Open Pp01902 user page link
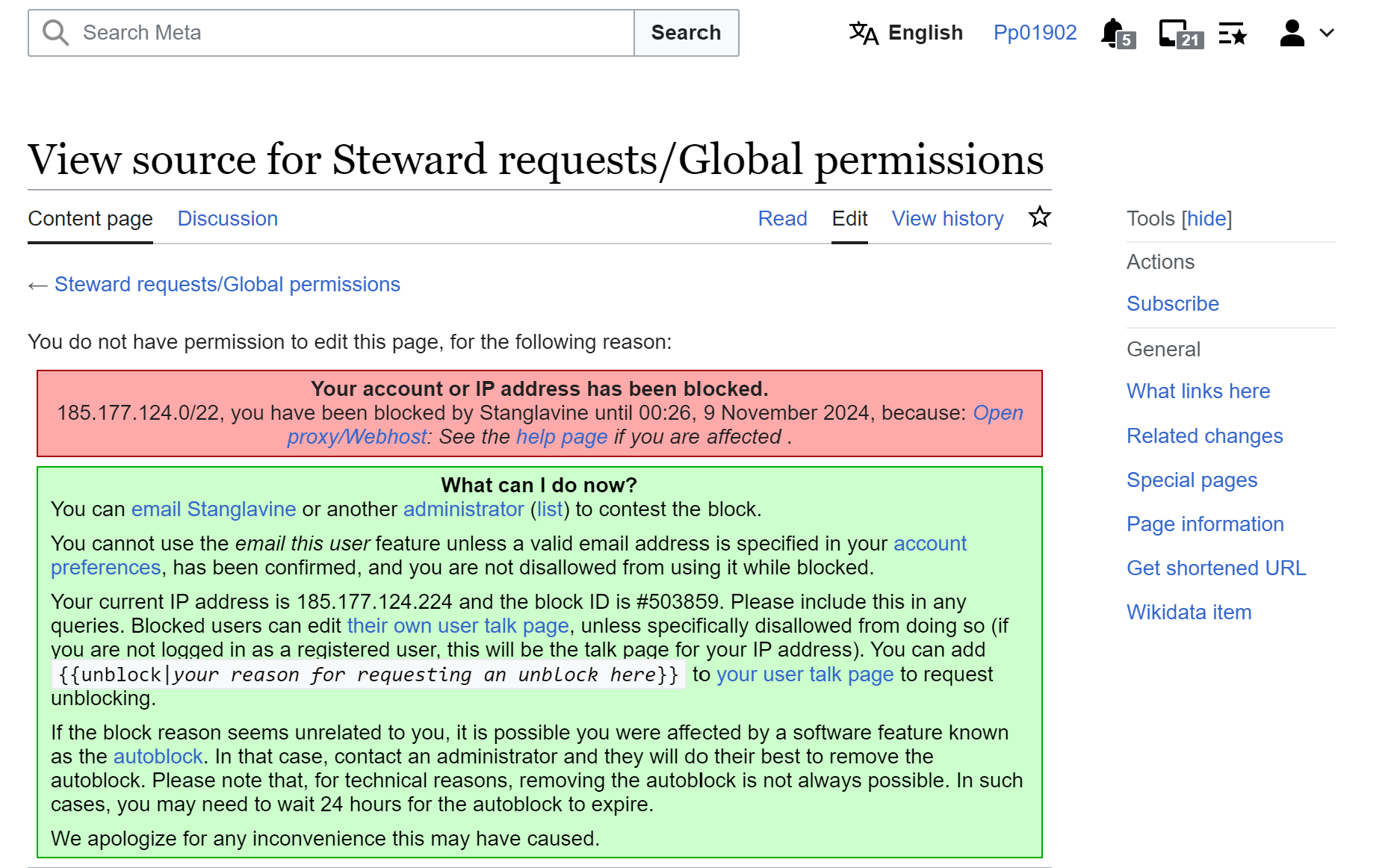 pyautogui.click(x=1035, y=33)
